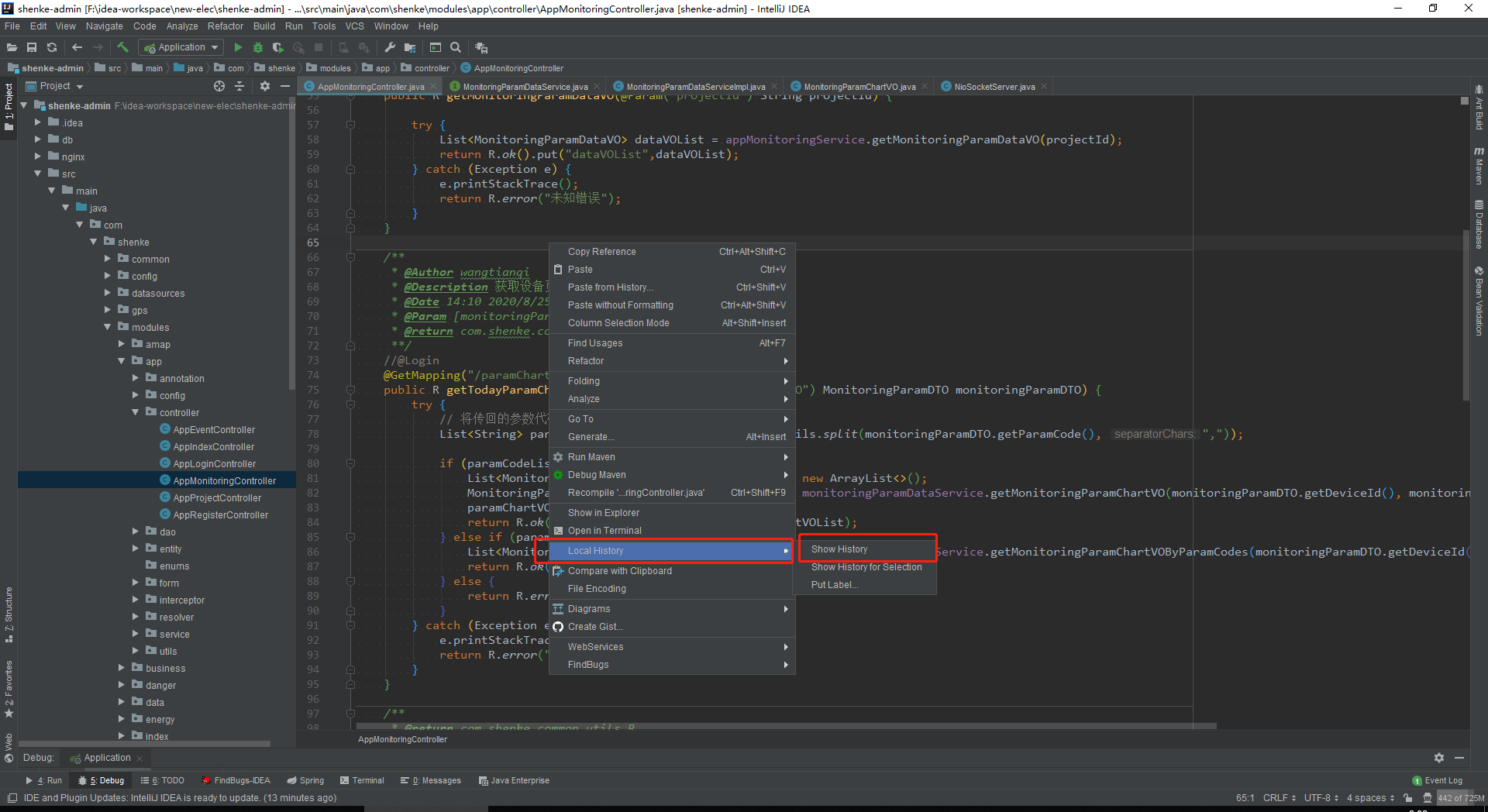The height and width of the screenshot is (812, 1488).
Task: Locate current file with the crosshair icon
Action: 219,86
